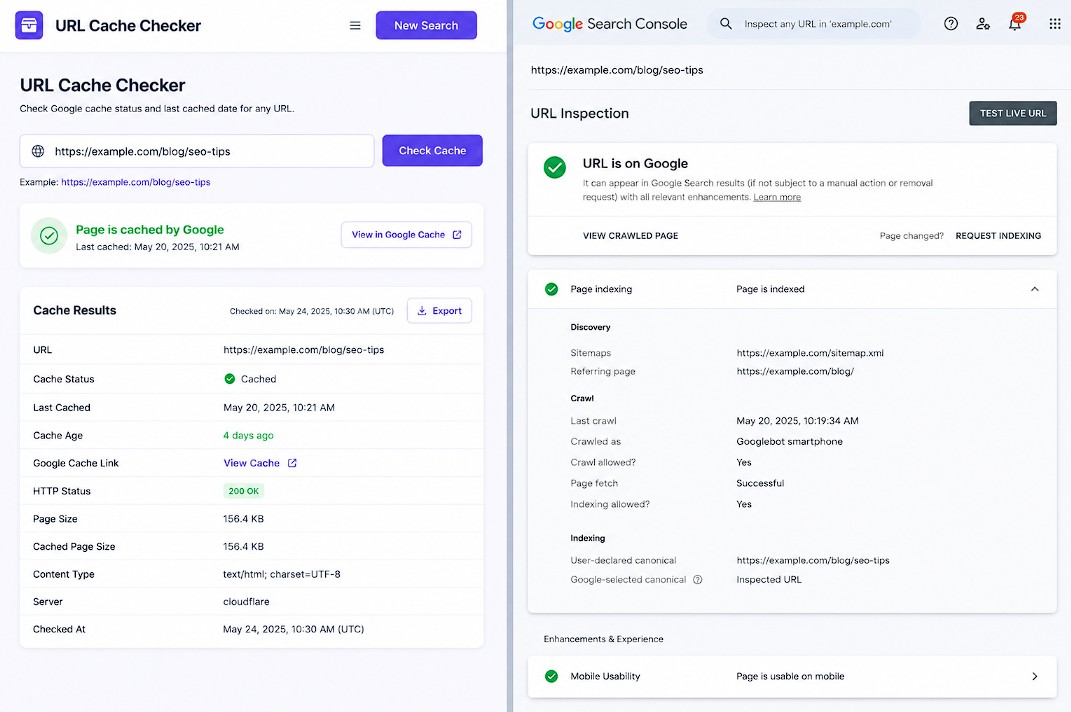This screenshot has height=712, width=1071.
Task: Click the Check Cache button
Action: [432, 150]
